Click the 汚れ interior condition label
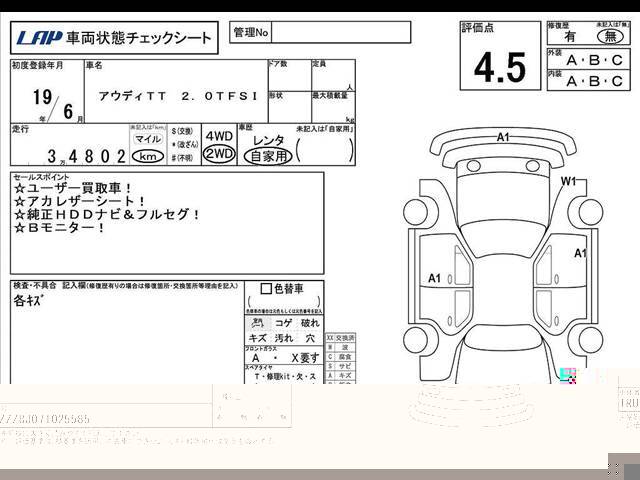This screenshot has height=480, width=640. tap(283, 338)
